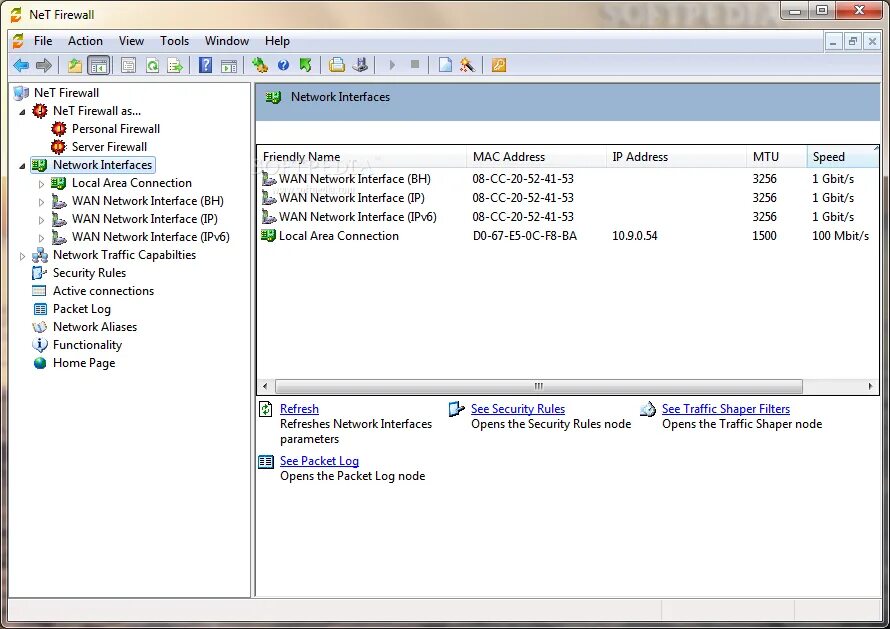Click the See Security Rules link
The height and width of the screenshot is (629, 890).
click(x=518, y=409)
